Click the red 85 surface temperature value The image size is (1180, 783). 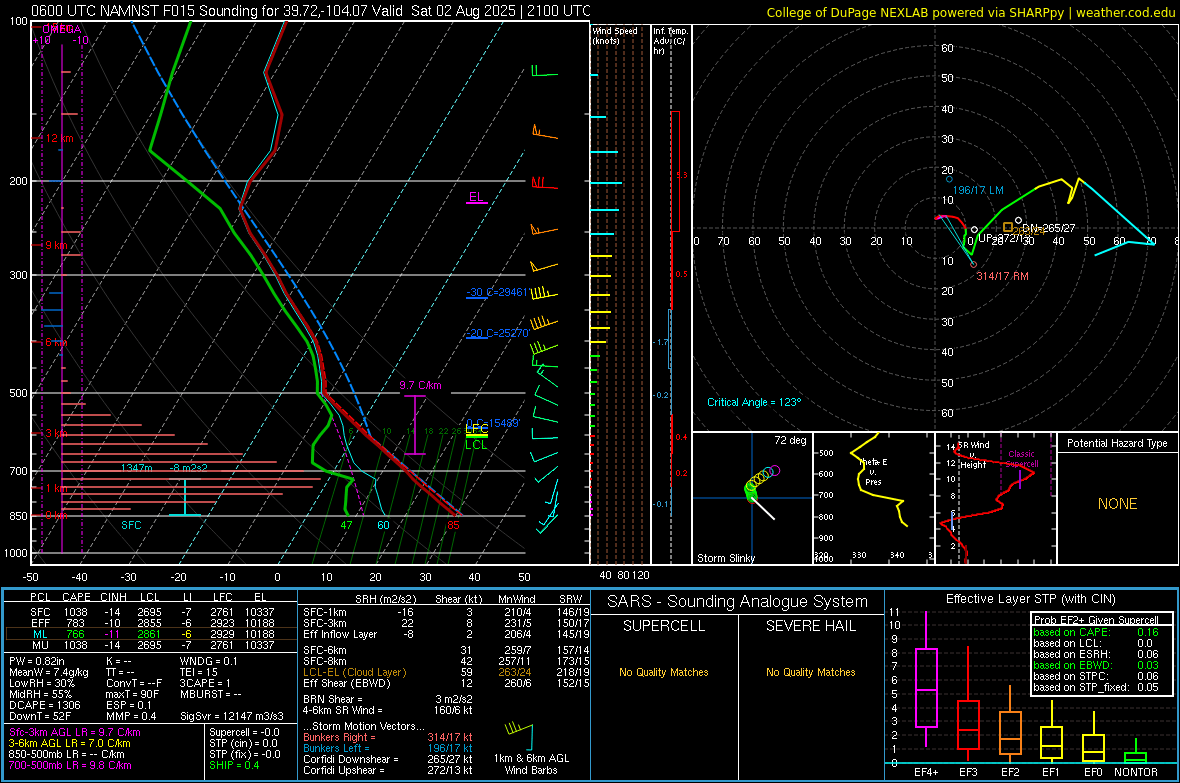[x=453, y=526]
